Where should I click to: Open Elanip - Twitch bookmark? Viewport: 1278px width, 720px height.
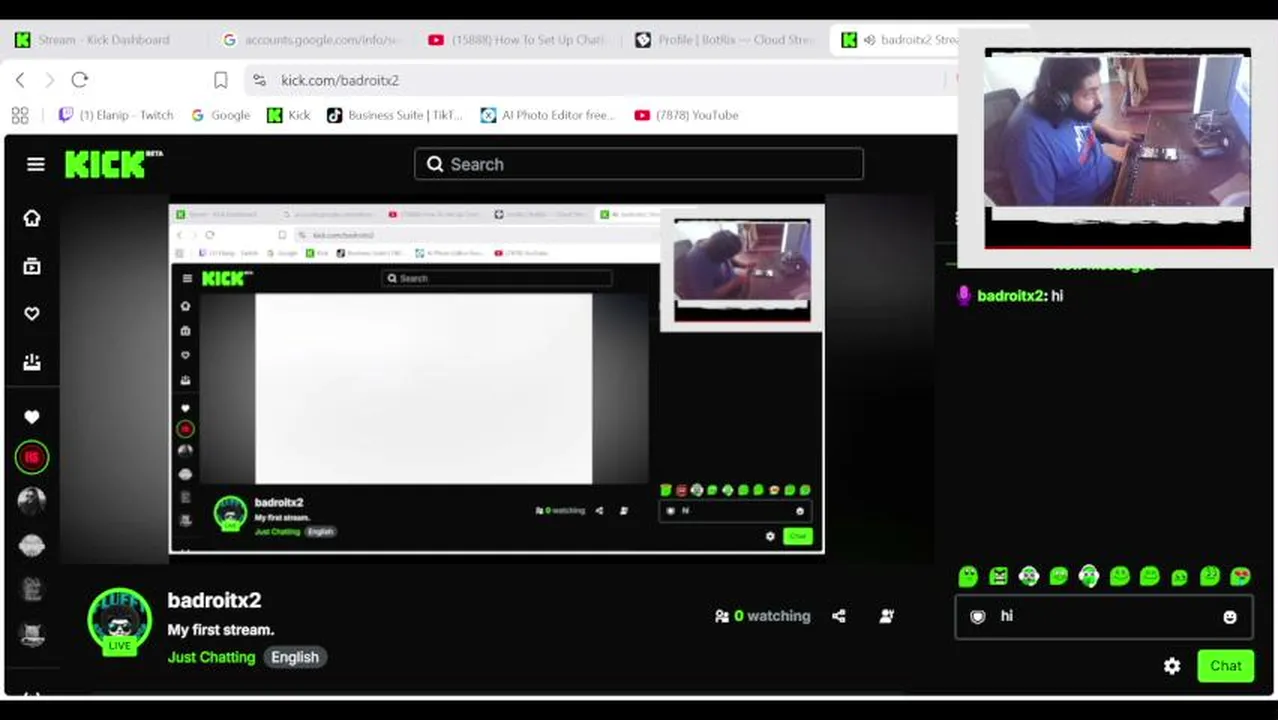click(116, 115)
